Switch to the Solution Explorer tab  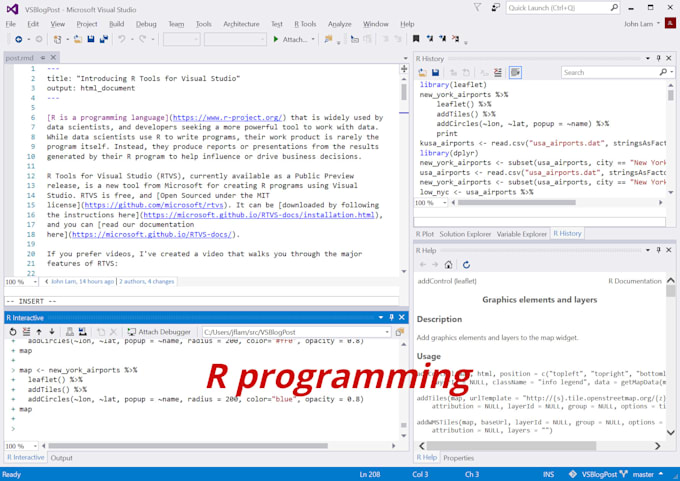coord(465,234)
